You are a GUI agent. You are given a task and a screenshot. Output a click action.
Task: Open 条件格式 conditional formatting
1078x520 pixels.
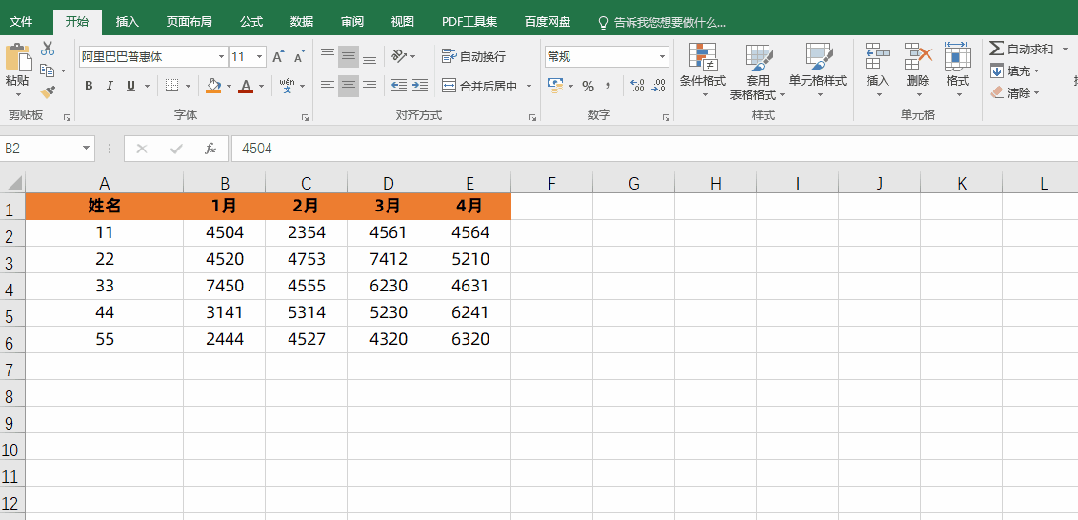pos(703,70)
